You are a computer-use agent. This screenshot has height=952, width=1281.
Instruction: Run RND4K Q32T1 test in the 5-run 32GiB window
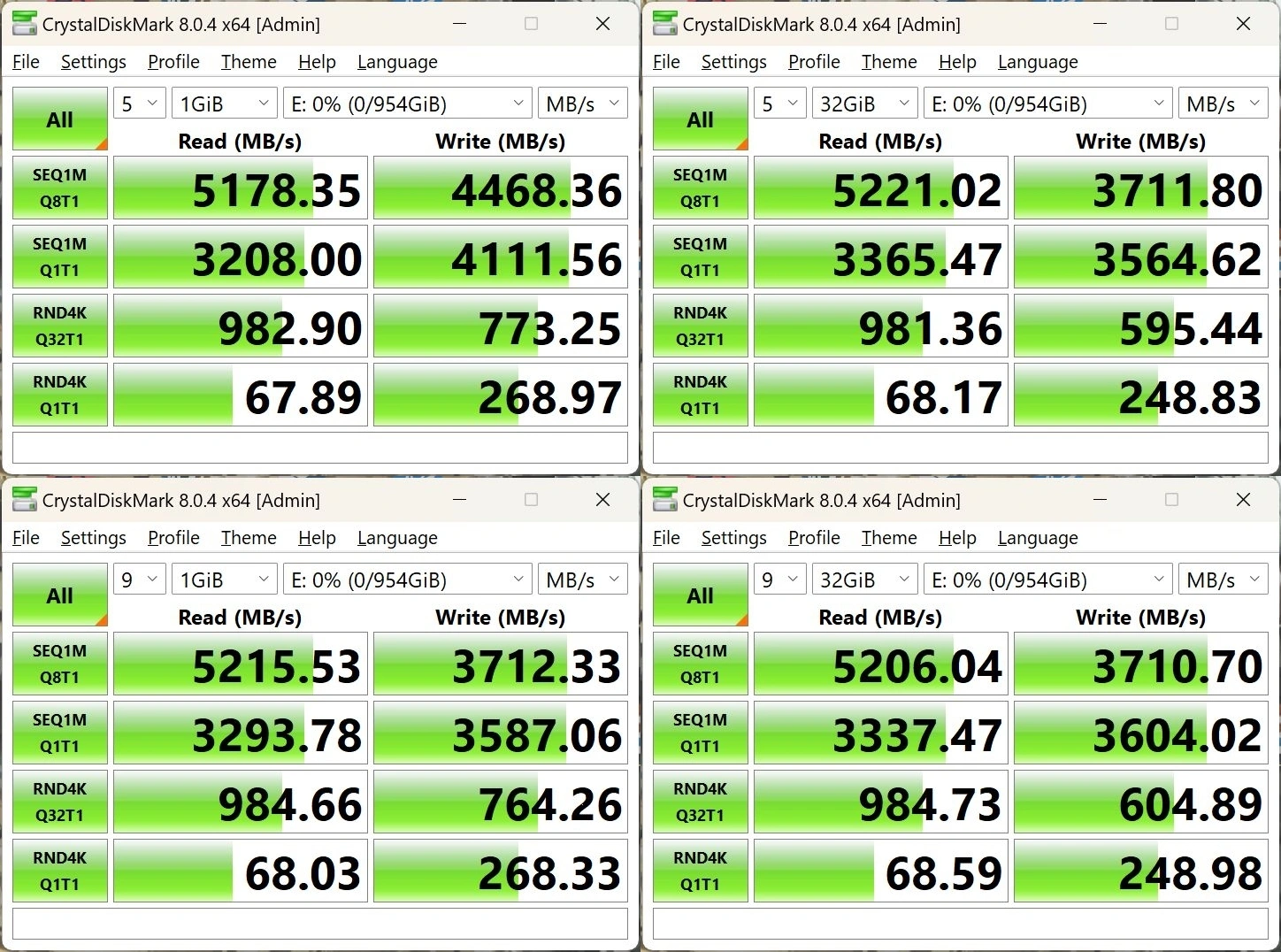click(x=701, y=326)
